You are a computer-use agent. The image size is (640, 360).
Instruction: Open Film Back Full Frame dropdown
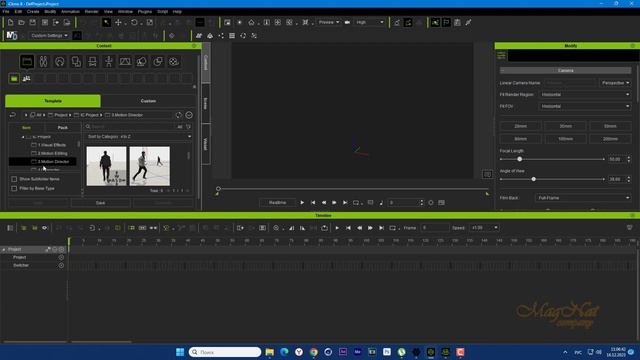coord(583,198)
